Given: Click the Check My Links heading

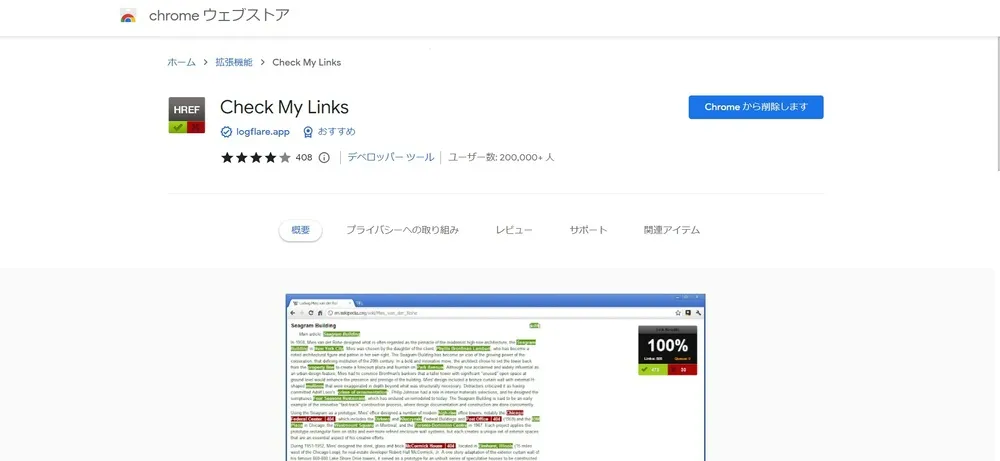Looking at the screenshot, I should [284, 107].
